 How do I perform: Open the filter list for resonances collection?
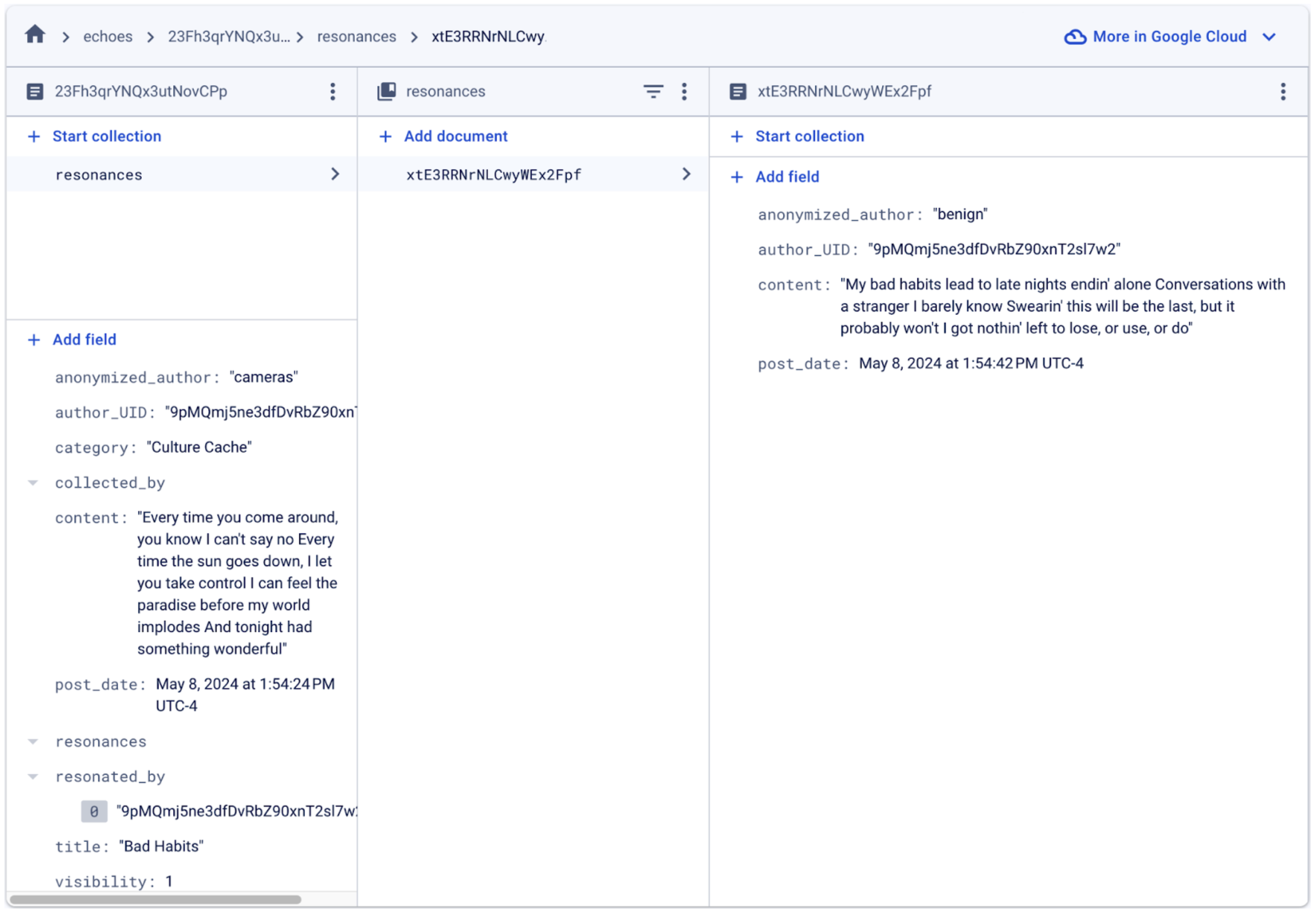tap(653, 91)
